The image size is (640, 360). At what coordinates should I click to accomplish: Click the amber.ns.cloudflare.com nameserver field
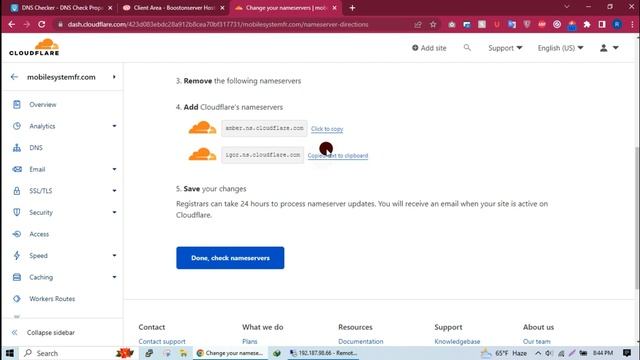(264, 128)
